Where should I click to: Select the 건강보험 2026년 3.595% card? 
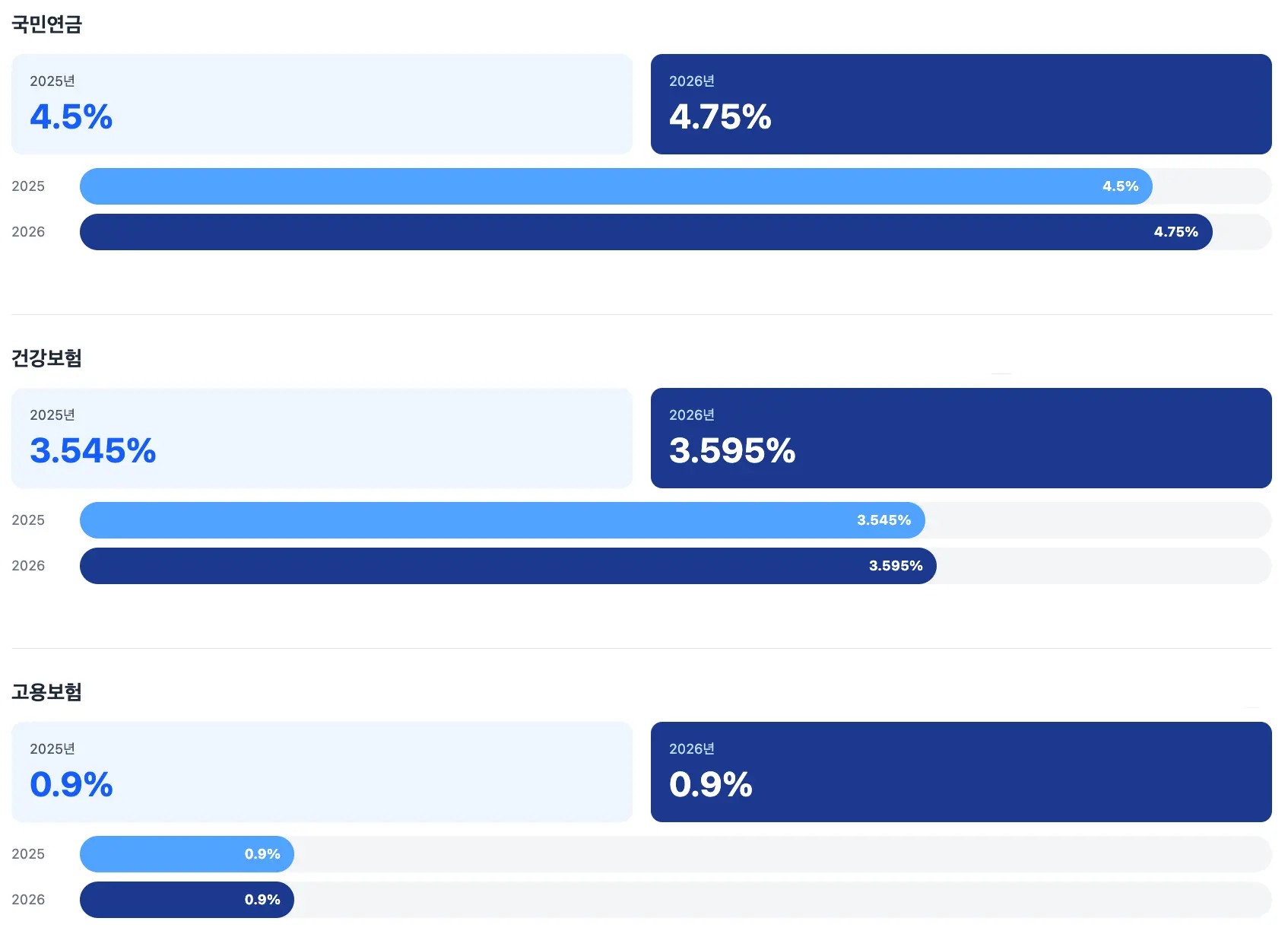point(961,438)
